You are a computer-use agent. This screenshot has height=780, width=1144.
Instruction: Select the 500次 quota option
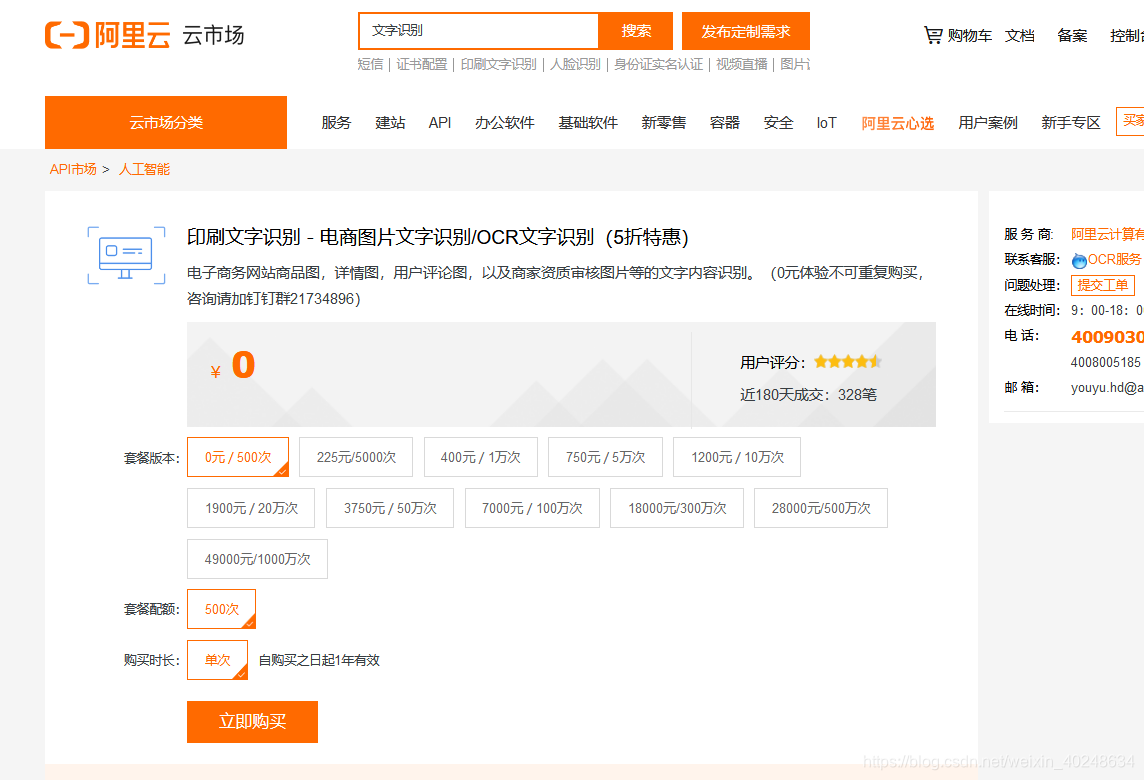pos(222,609)
